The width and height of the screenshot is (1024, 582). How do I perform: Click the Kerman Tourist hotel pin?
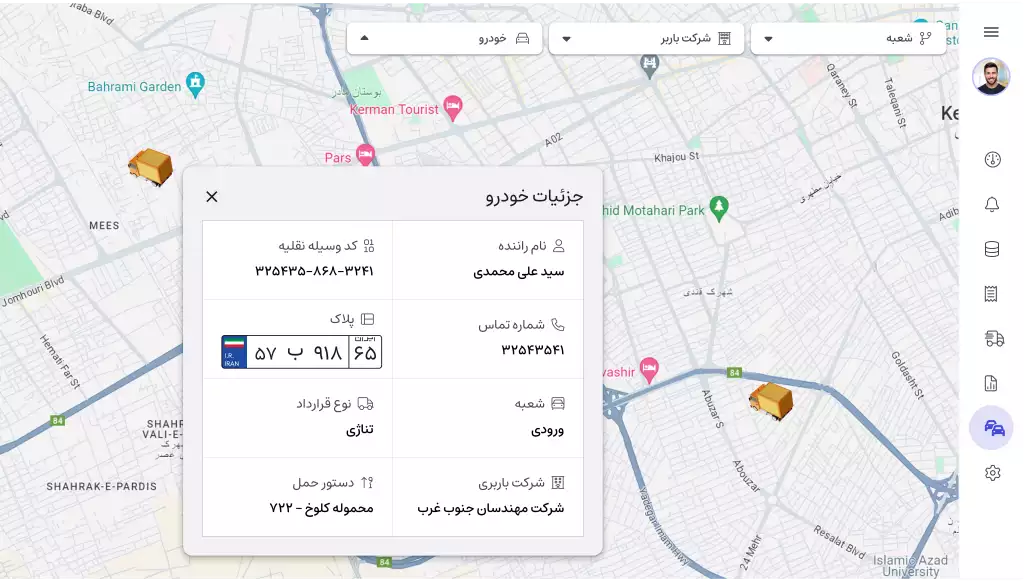point(453,108)
